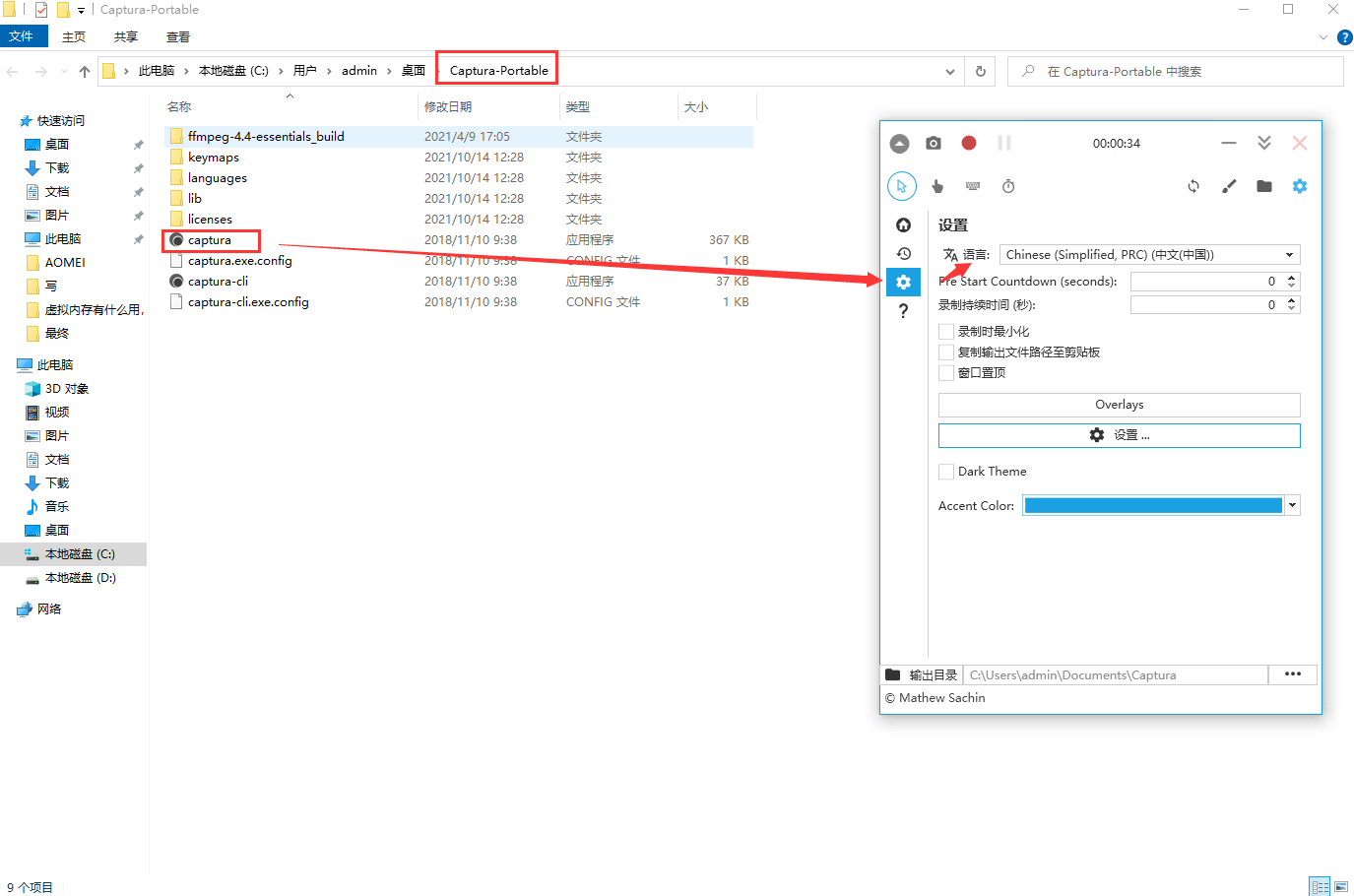Screen dimensions: 1354x896
Task: Open the 共享 ribbon tab
Action: pos(126,37)
